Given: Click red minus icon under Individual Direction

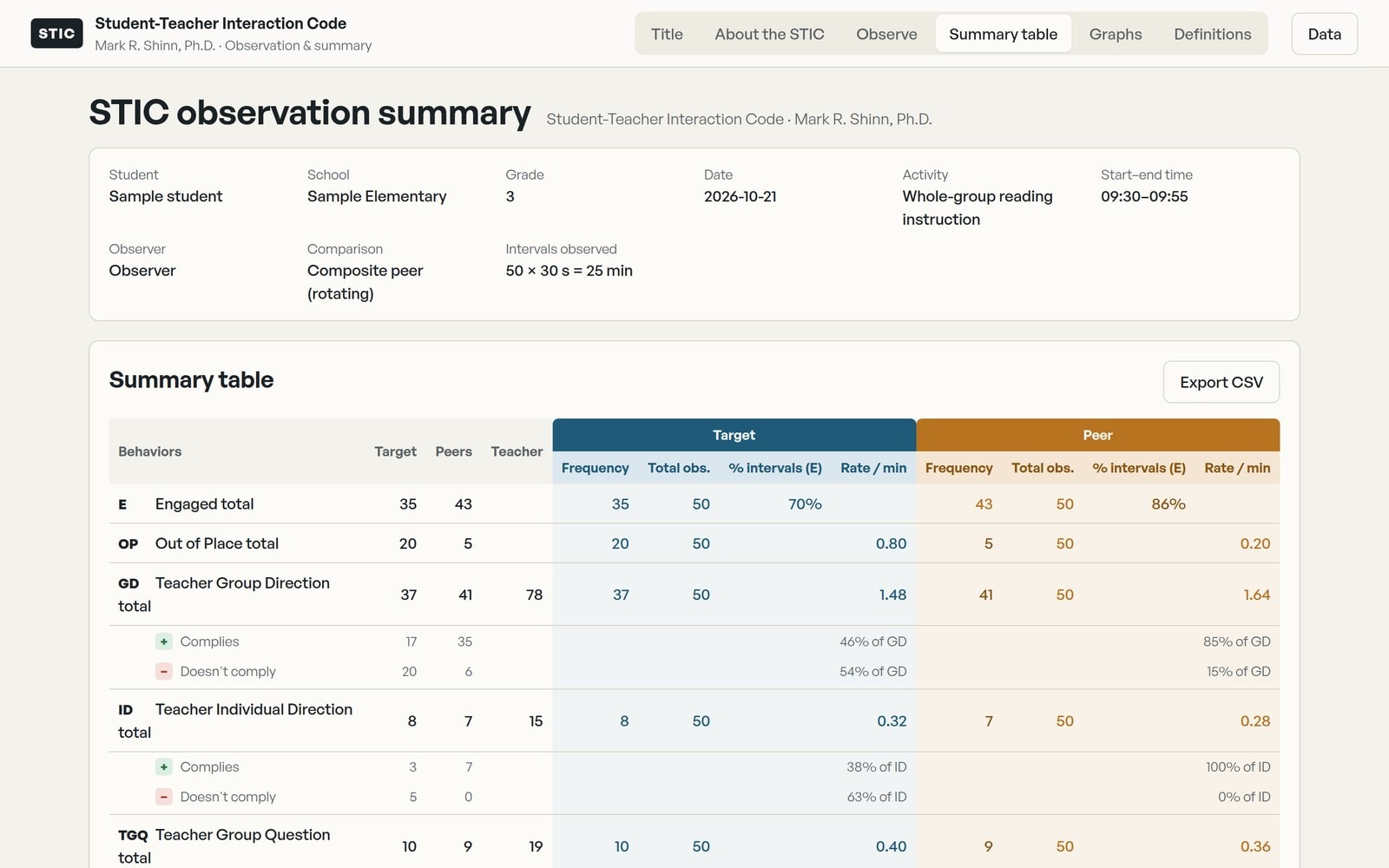Looking at the screenshot, I should point(164,796).
